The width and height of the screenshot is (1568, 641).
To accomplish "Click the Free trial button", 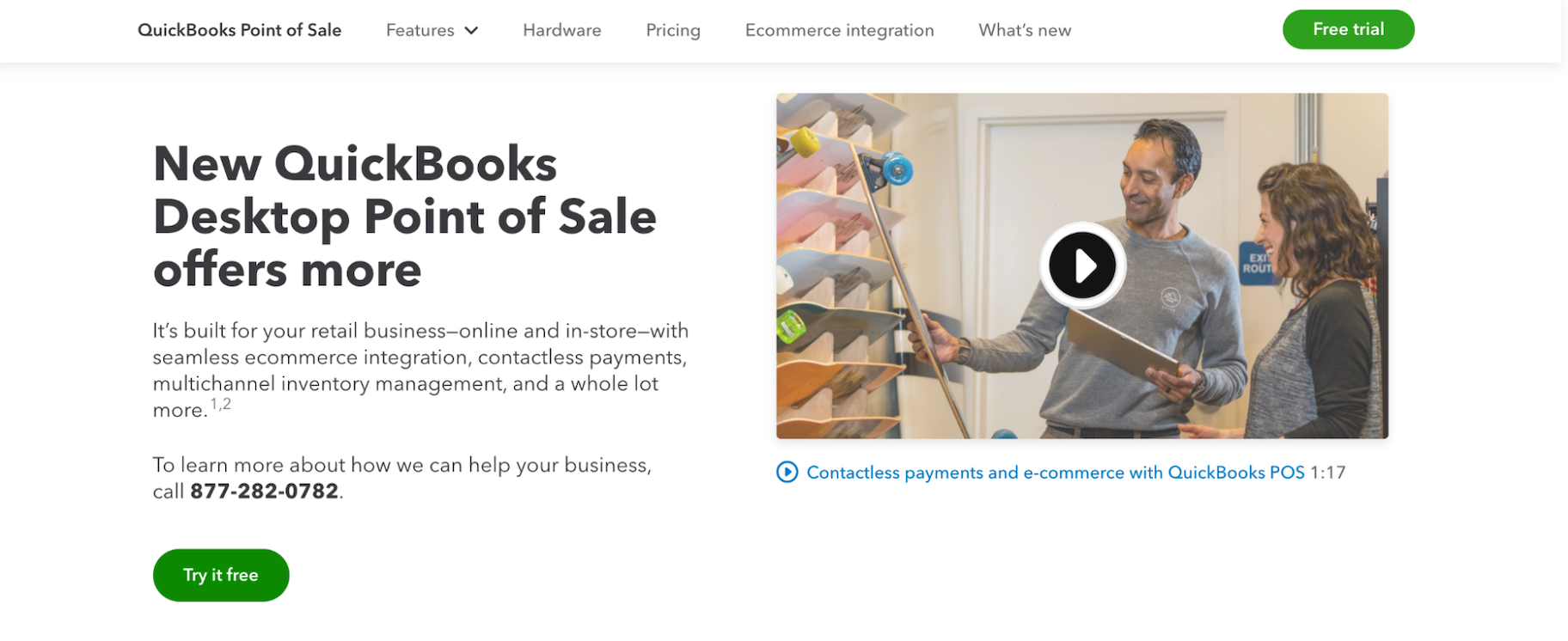I will tap(1347, 28).
